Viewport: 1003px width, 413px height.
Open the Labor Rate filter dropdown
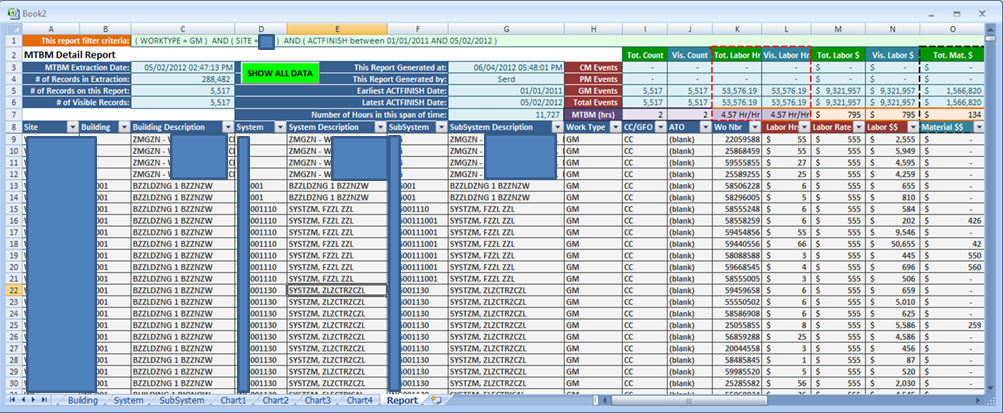pyautogui.click(x=859, y=127)
